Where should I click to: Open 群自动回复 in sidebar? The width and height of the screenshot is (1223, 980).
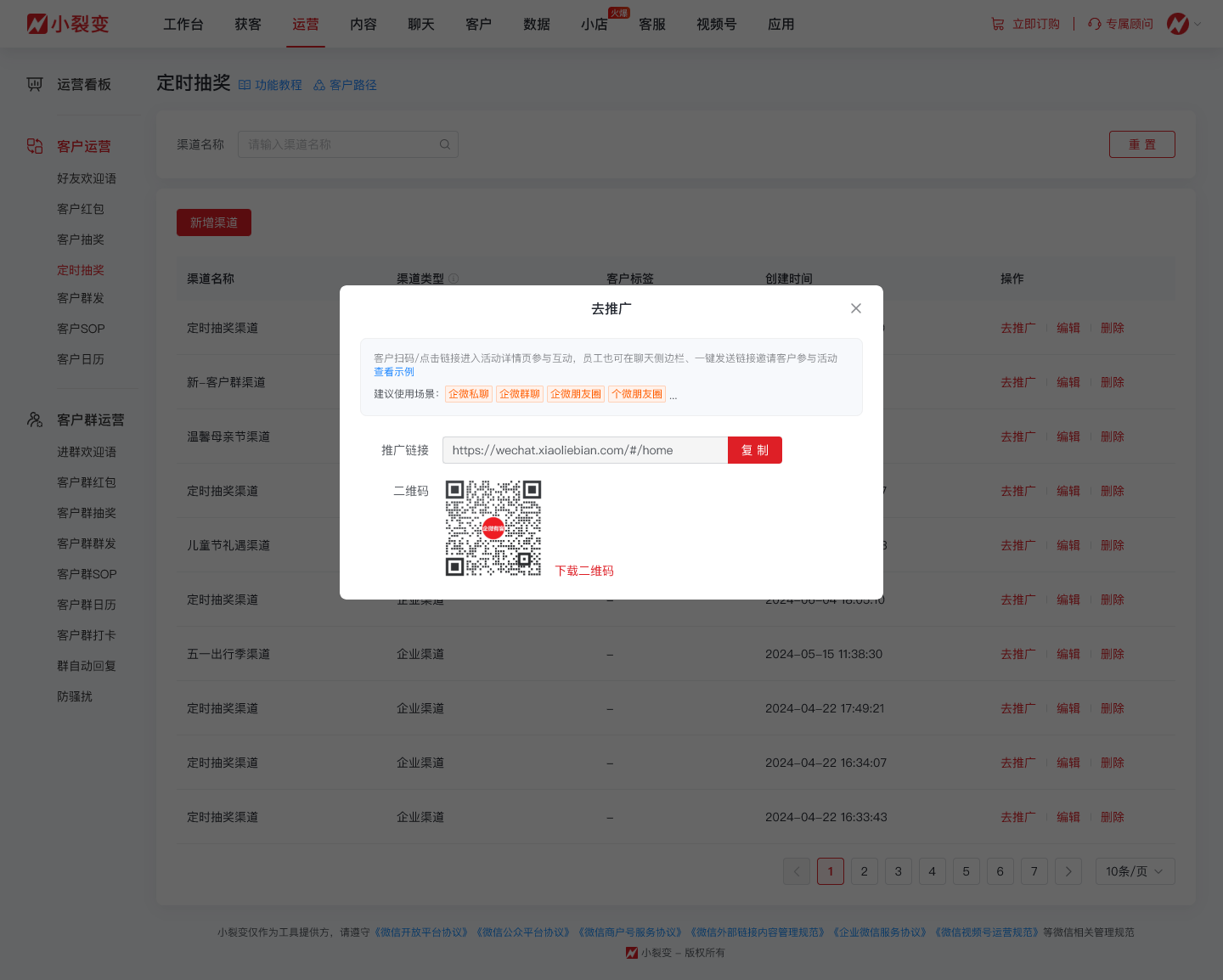click(87, 666)
